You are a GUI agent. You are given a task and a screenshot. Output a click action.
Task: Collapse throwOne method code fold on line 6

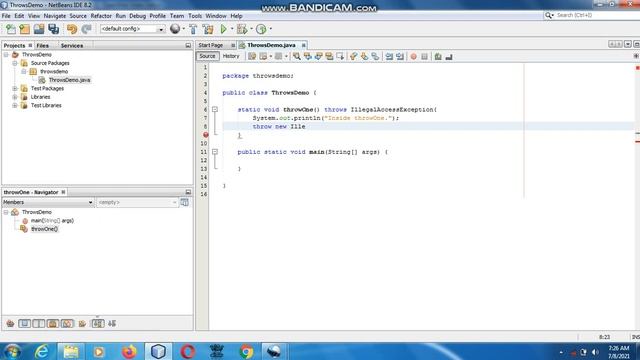(x=215, y=109)
